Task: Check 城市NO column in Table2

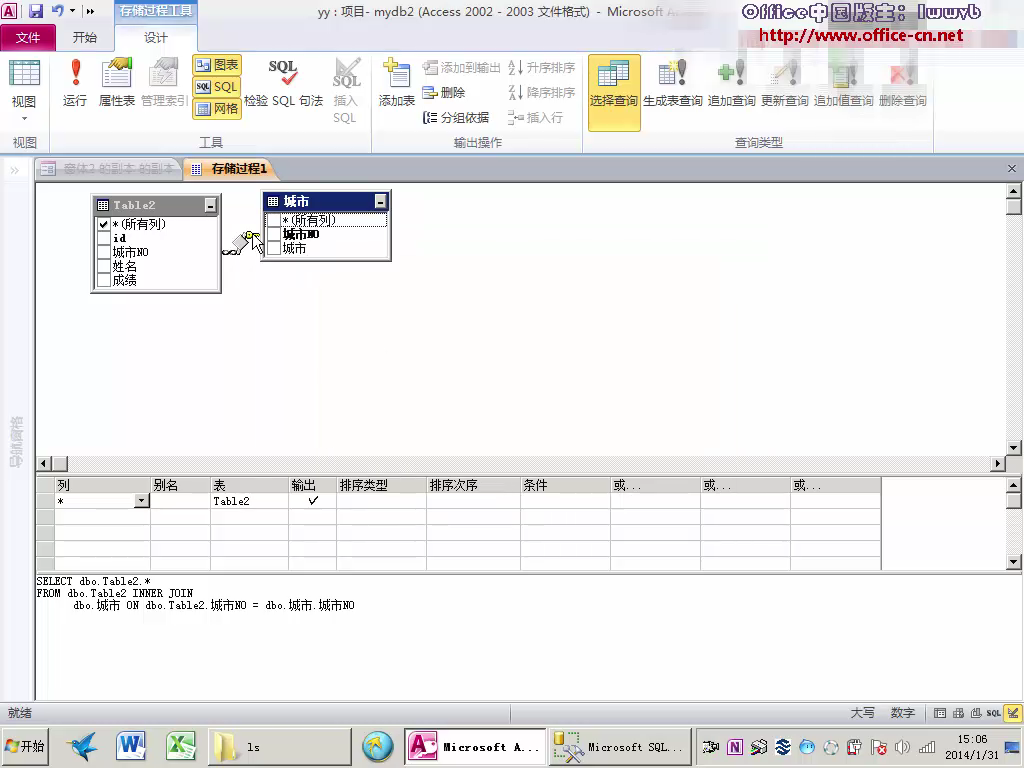Action: click(x=103, y=253)
